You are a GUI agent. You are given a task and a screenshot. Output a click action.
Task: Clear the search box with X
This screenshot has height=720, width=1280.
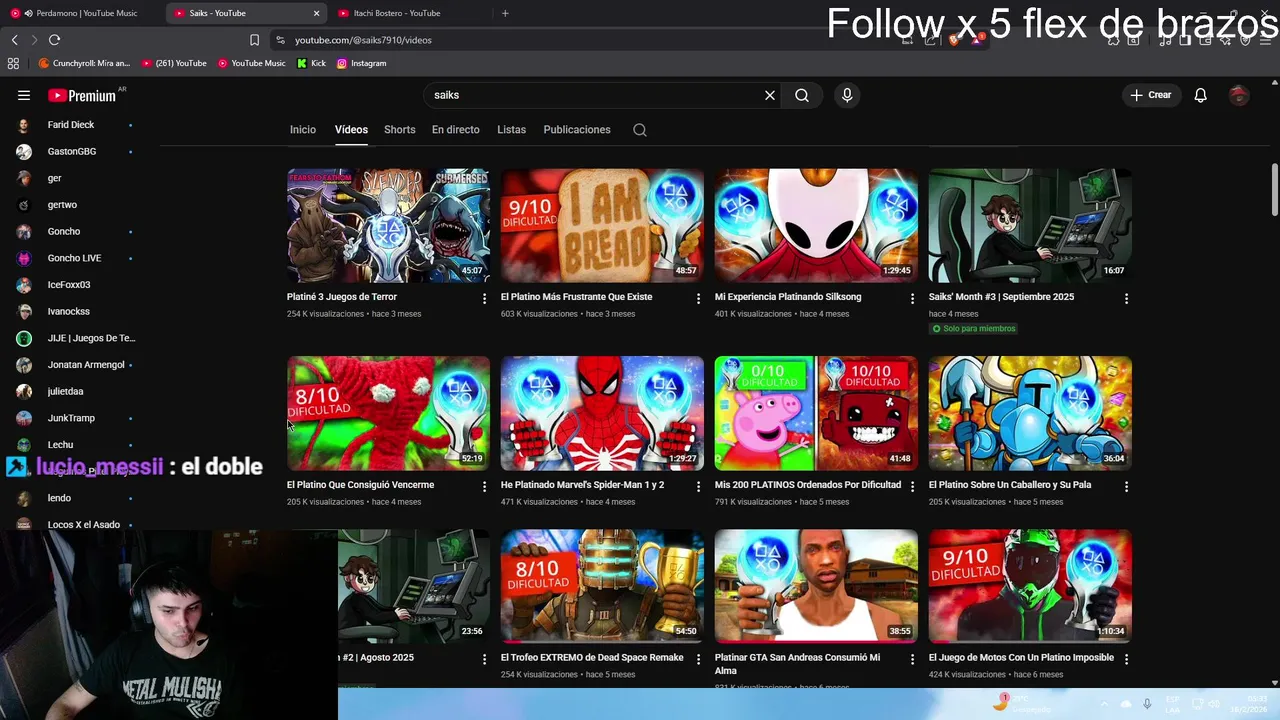(770, 95)
